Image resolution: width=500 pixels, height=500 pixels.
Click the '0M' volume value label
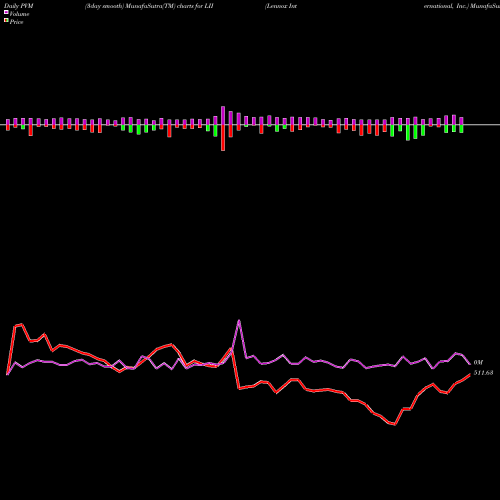click(x=478, y=362)
